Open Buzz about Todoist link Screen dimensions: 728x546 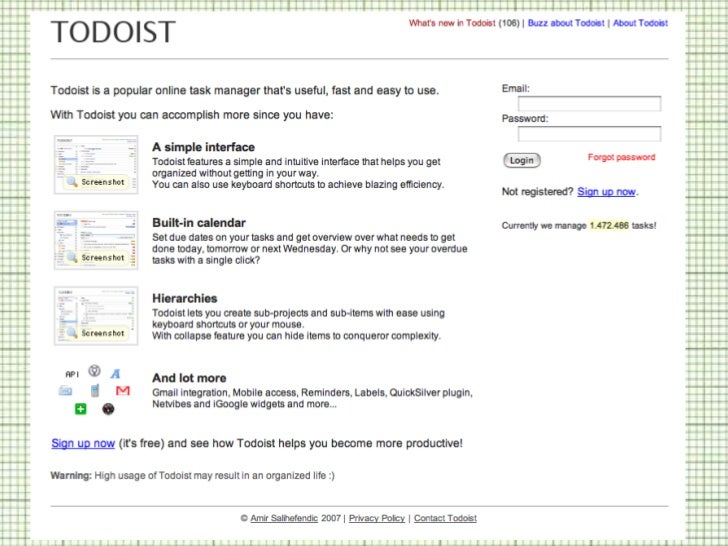pyautogui.click(x=566, y=23)
